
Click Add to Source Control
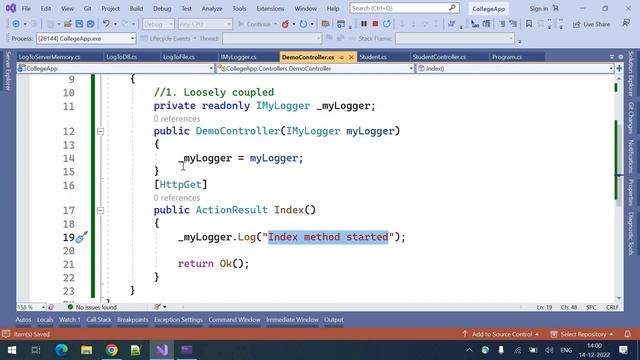coord(501,334)
